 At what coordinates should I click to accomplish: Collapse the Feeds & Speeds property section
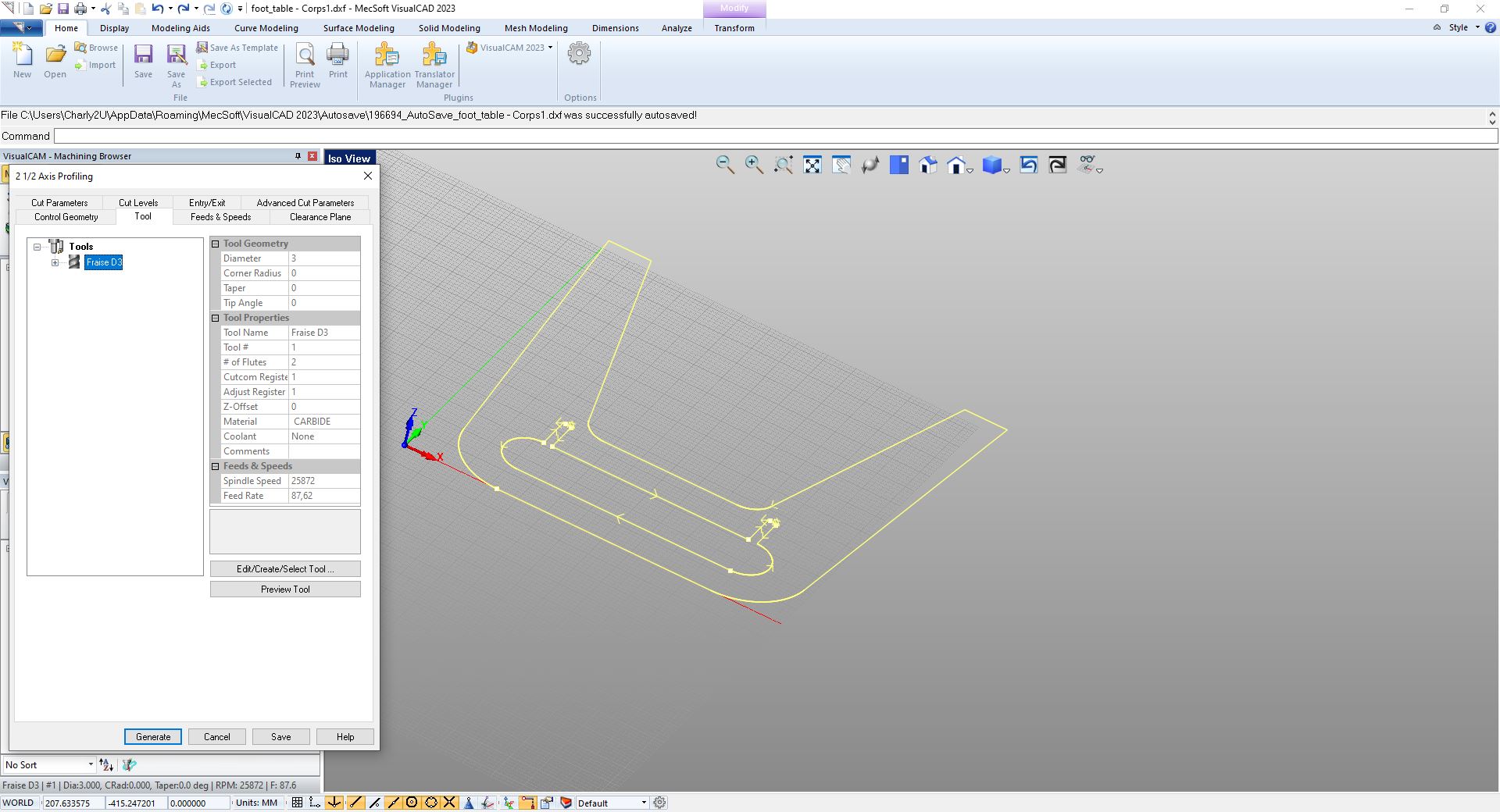pyautogui.click(x=216, y=466)
